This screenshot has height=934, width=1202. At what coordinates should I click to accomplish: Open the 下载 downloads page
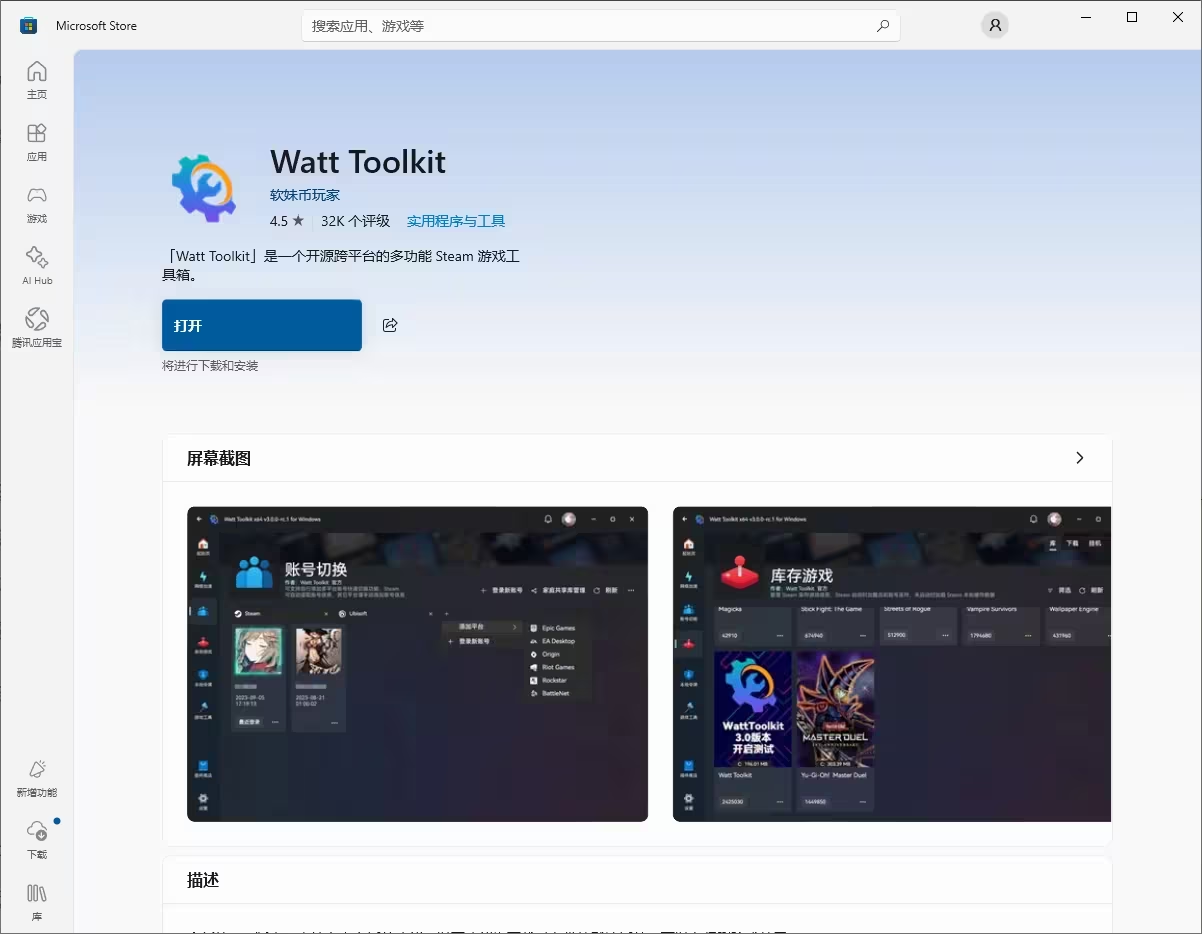[x=37, y=840]
